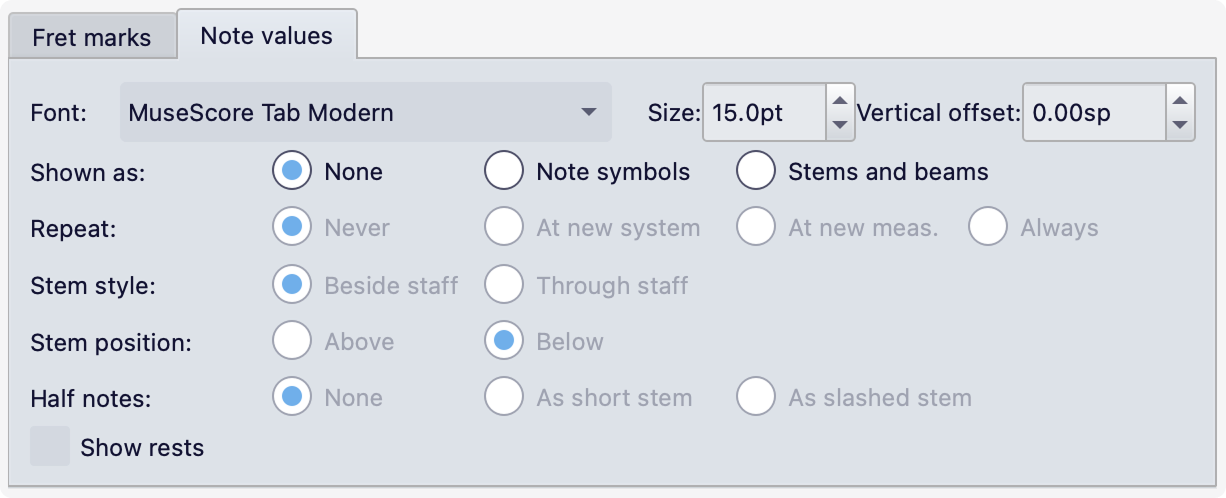Click the Size value field
This screenshot has height=498, width=1226.
point(764,112)
